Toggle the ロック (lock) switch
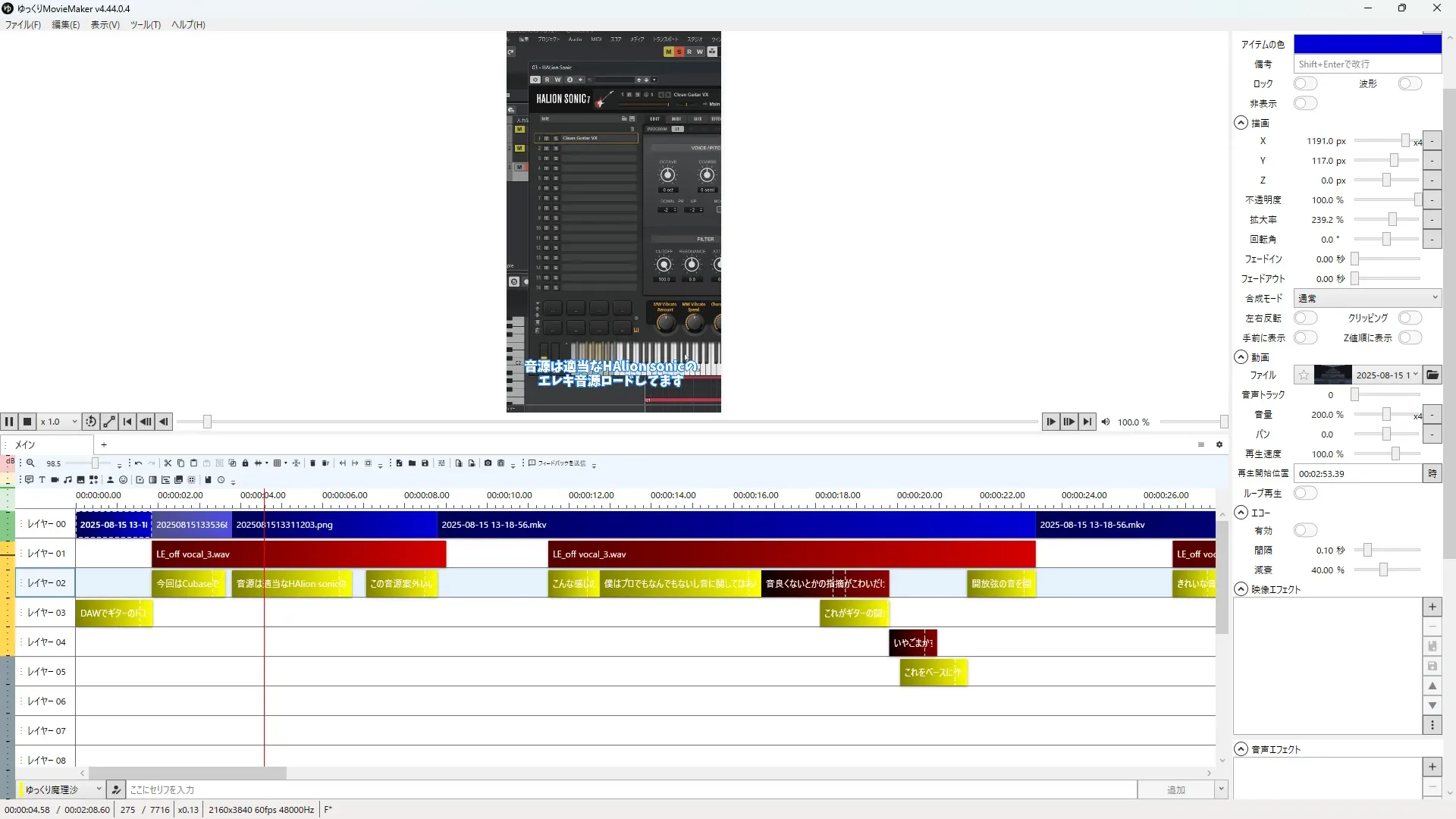1456x819 pixels. tap(1304, 83)
